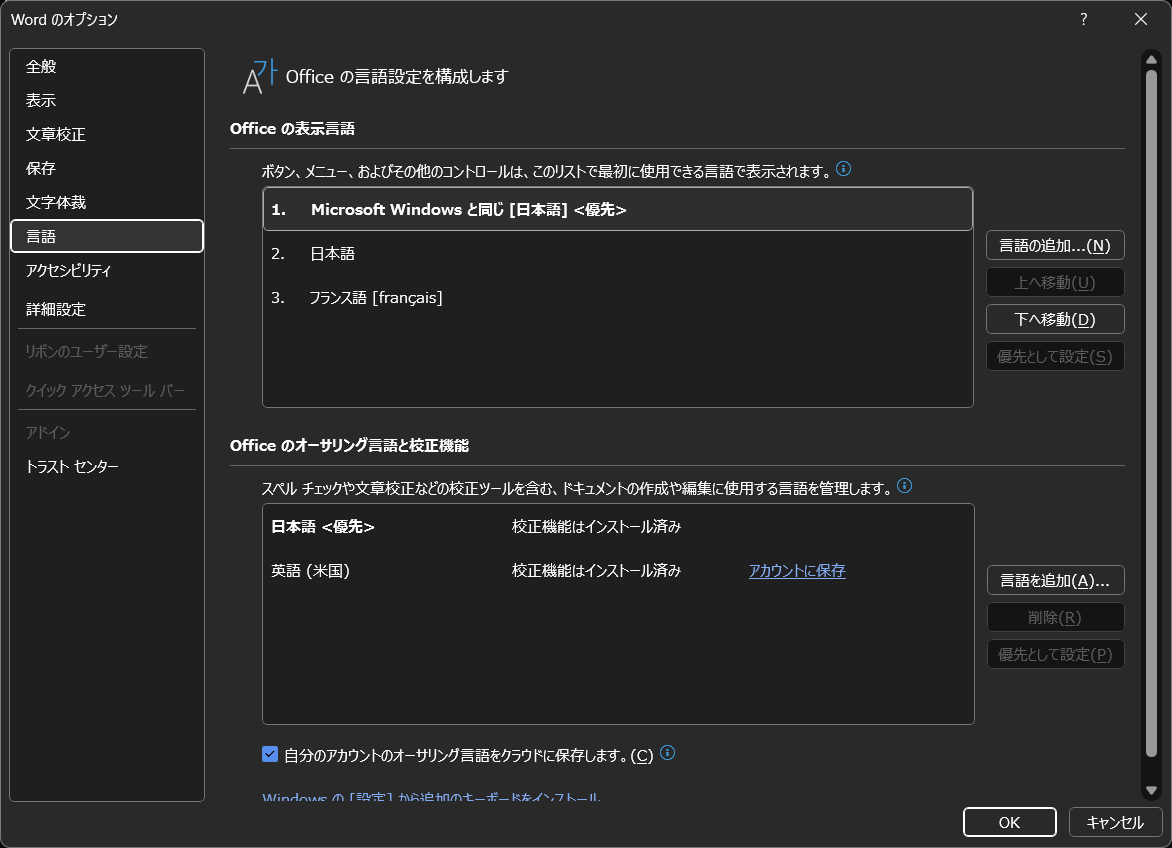Go to 文字体裁 settings
The image size is (1172, 848).
[x=107, y=202]
